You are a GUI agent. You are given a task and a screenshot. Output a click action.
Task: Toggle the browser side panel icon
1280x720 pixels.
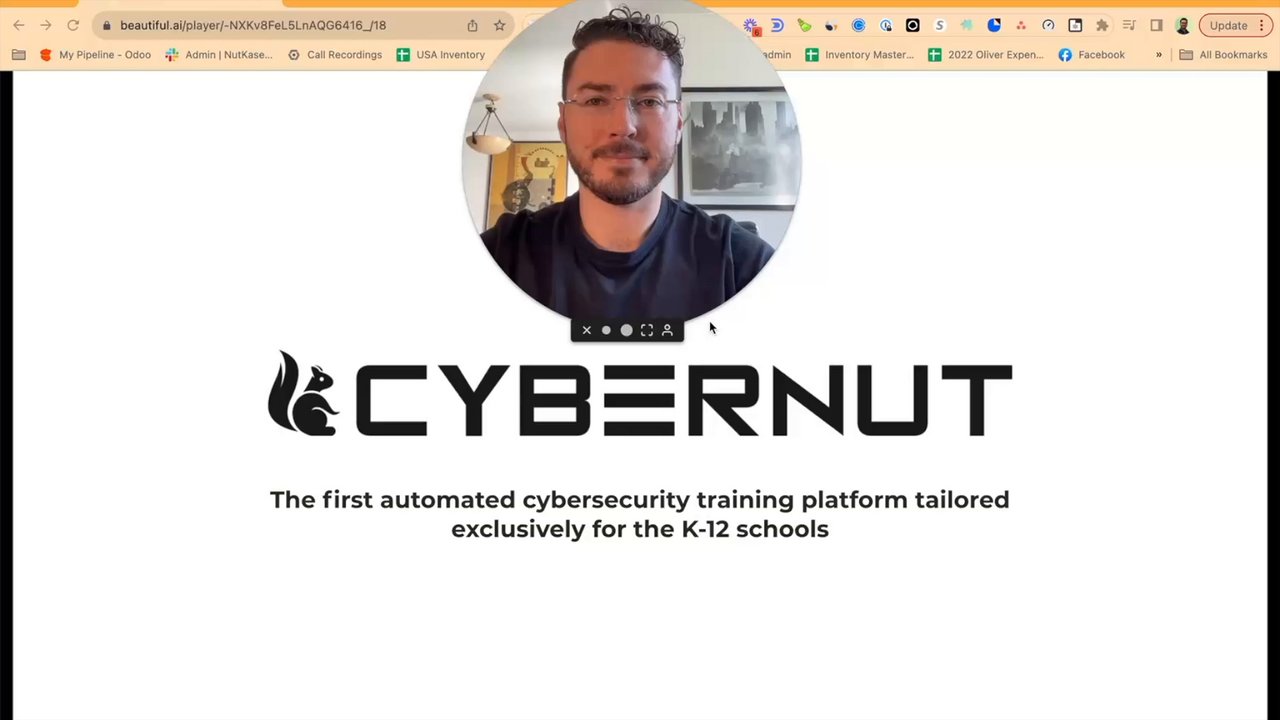[1156, 25]
